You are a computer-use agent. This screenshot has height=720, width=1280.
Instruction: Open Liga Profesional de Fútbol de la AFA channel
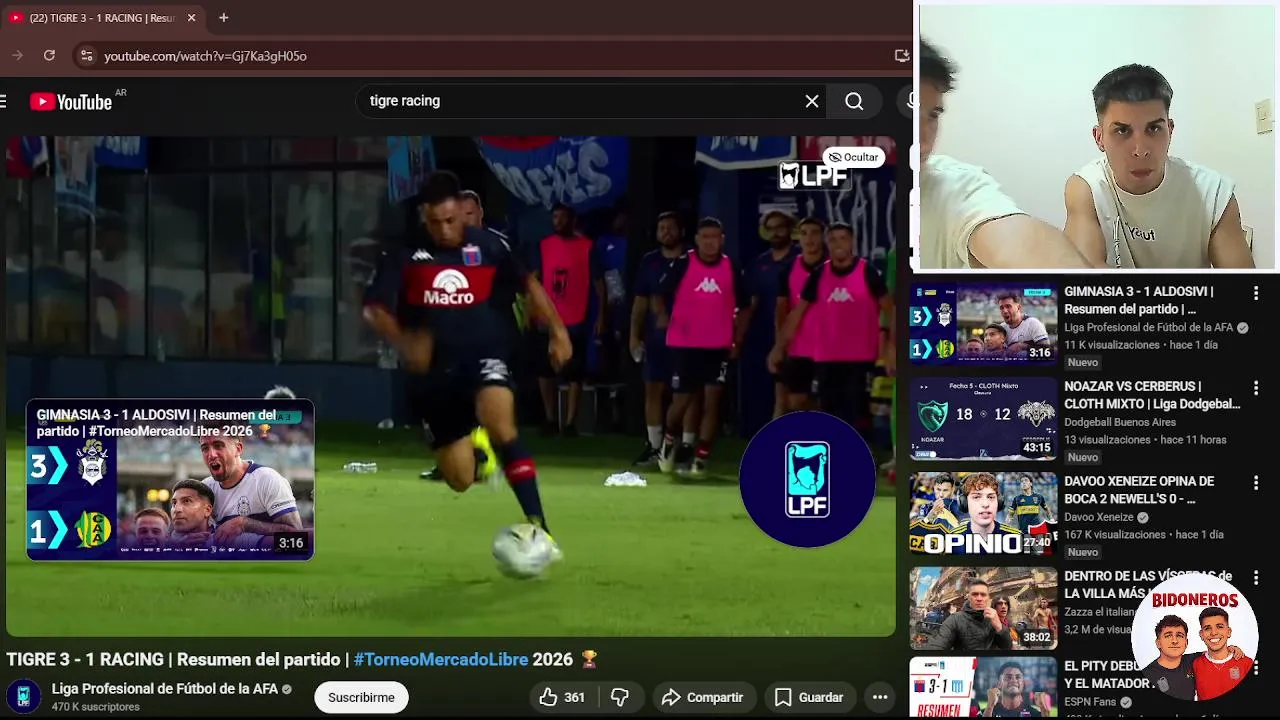[165, 689]
